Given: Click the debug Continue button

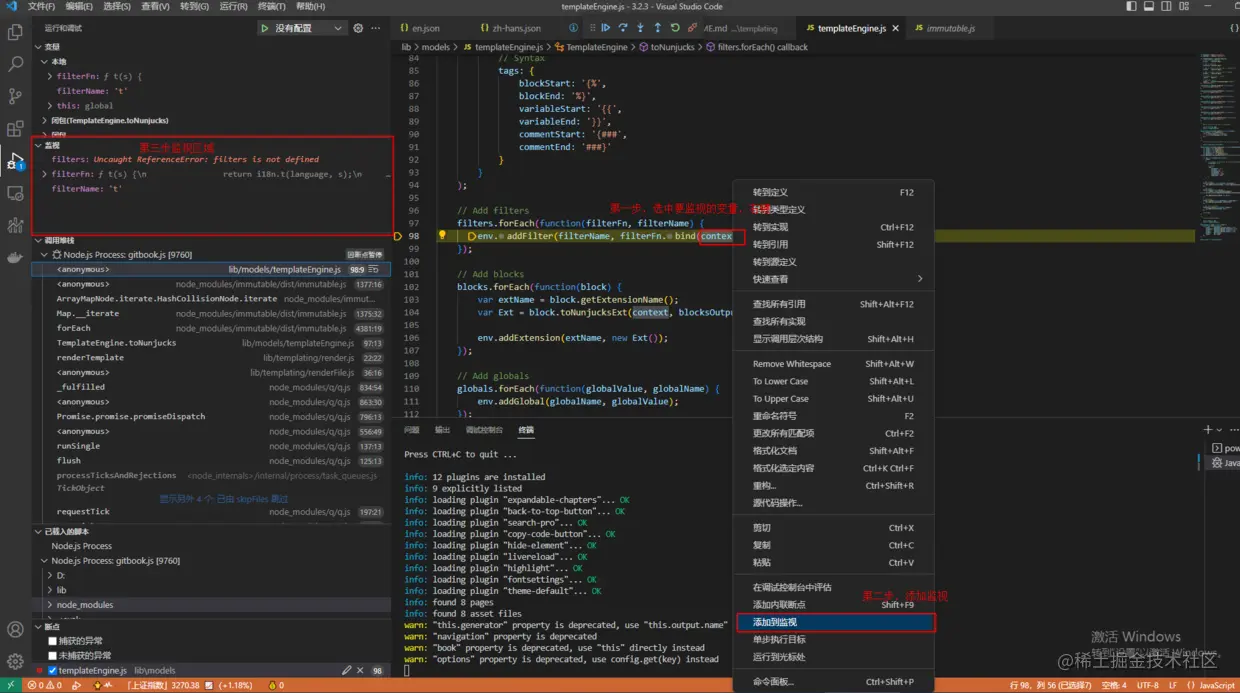Looking at the screenshot, I should [x=606, y=28].
